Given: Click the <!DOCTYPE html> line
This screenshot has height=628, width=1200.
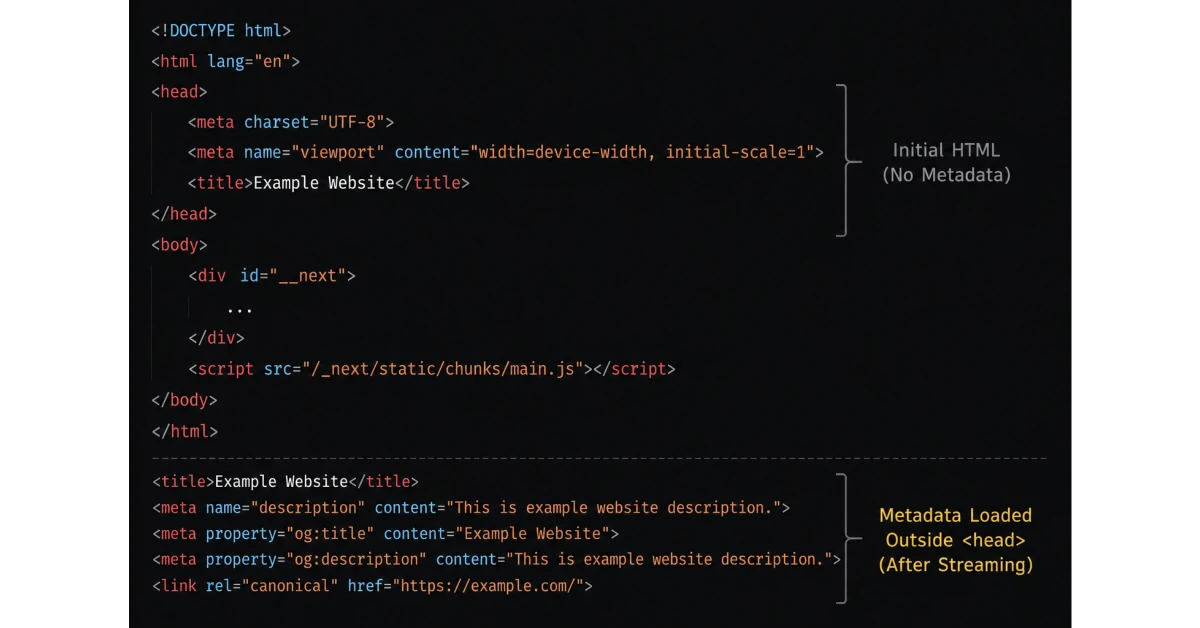Looking at the screenshot, I should [x=221, y=30].
